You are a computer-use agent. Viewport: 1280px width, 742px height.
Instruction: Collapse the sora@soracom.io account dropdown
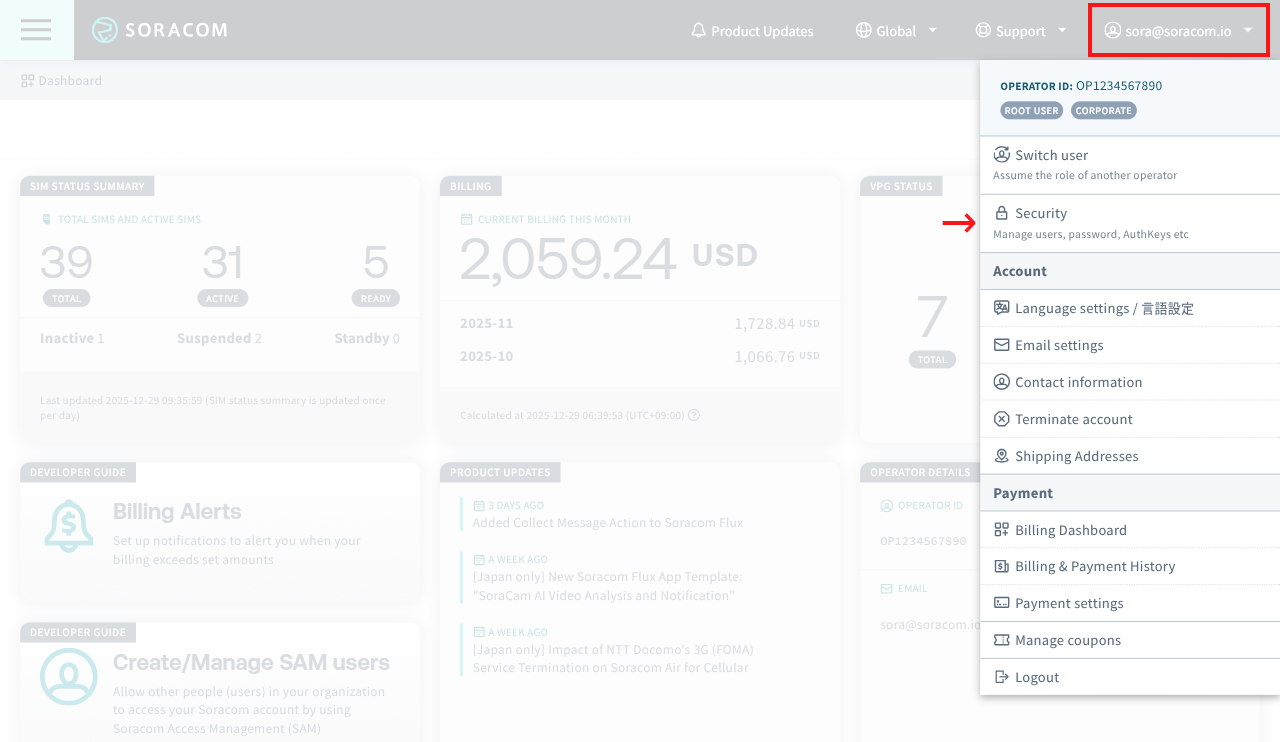pos(1178,30)
